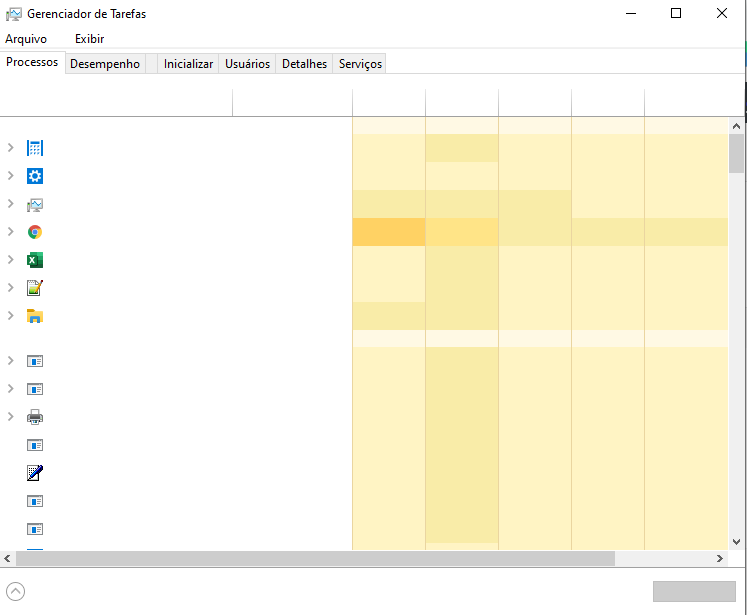Open the Arquivo menu
The width and height of the screenshot is (747, 615).
coord(26,39)
